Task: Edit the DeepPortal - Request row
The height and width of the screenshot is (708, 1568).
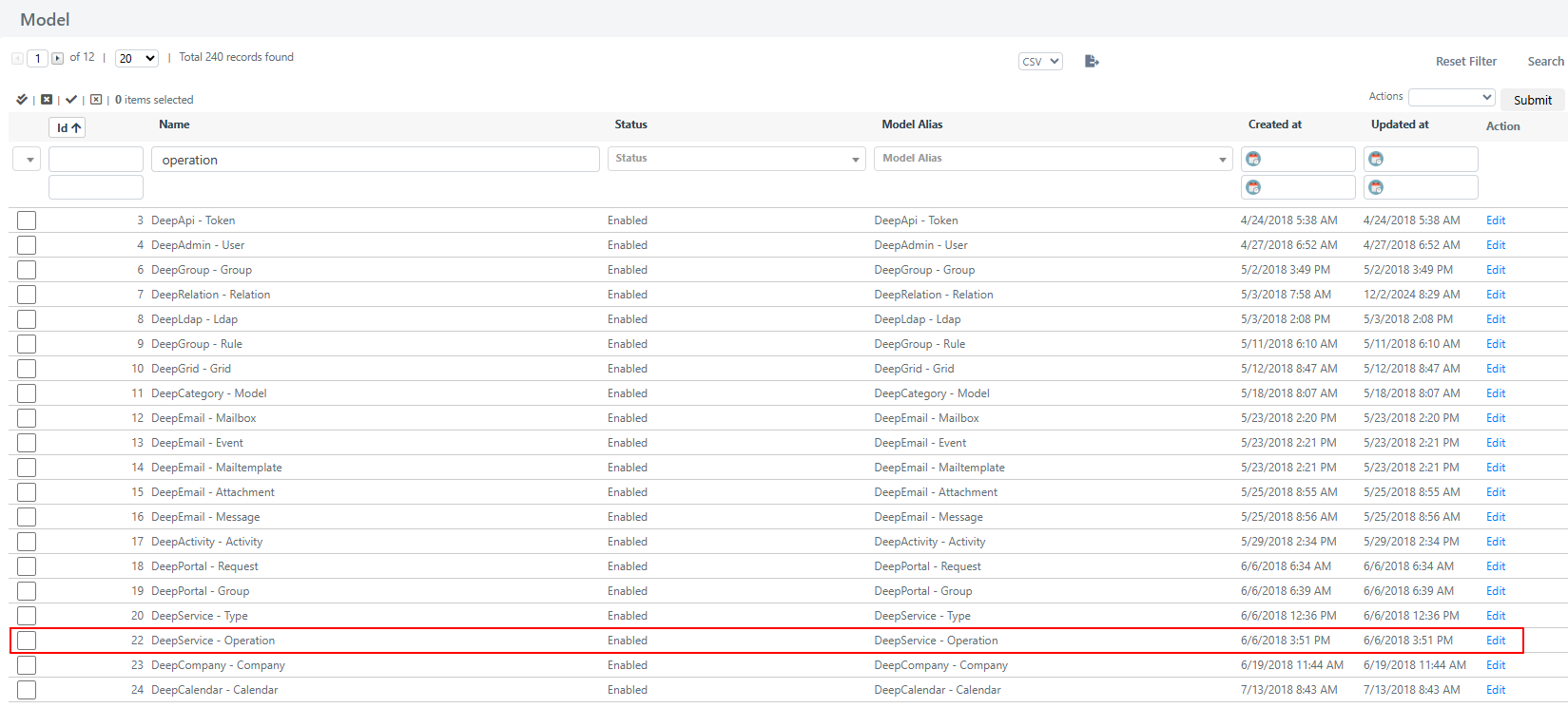Action: pos(1496,566)
